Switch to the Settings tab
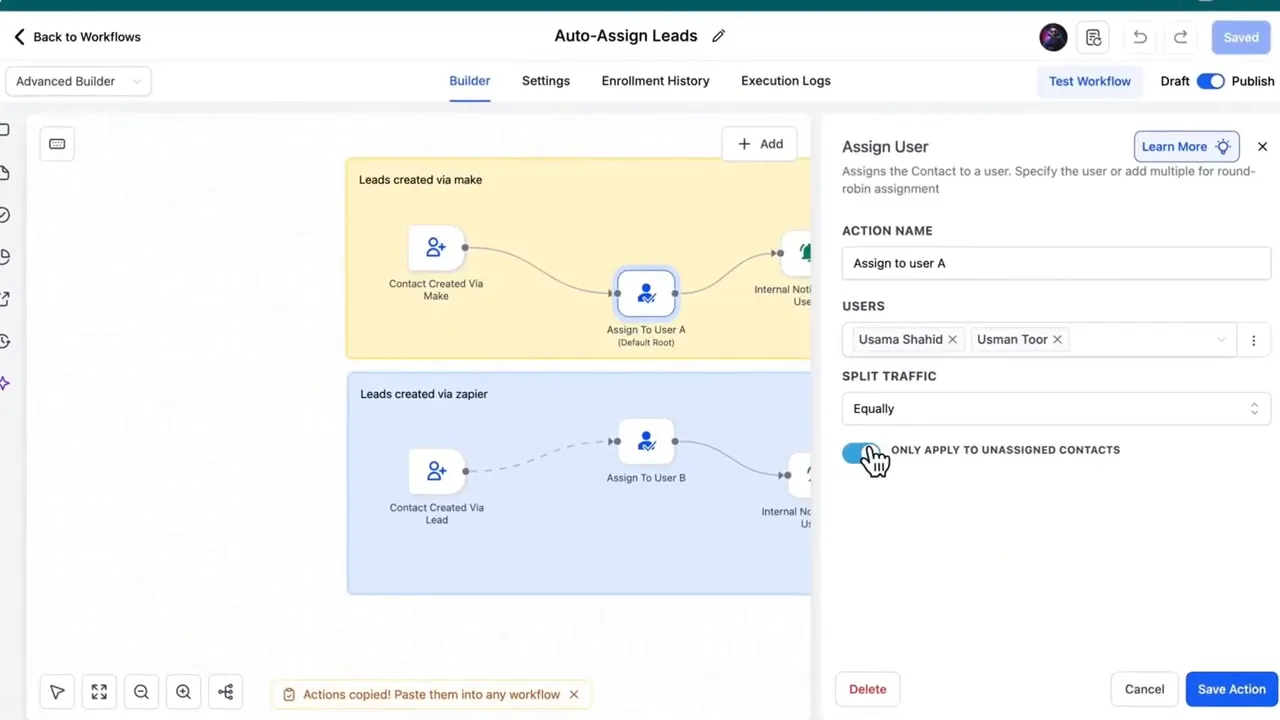Image resolution: width=1280 pixels, height=720 pixels. tap(546, 81)
